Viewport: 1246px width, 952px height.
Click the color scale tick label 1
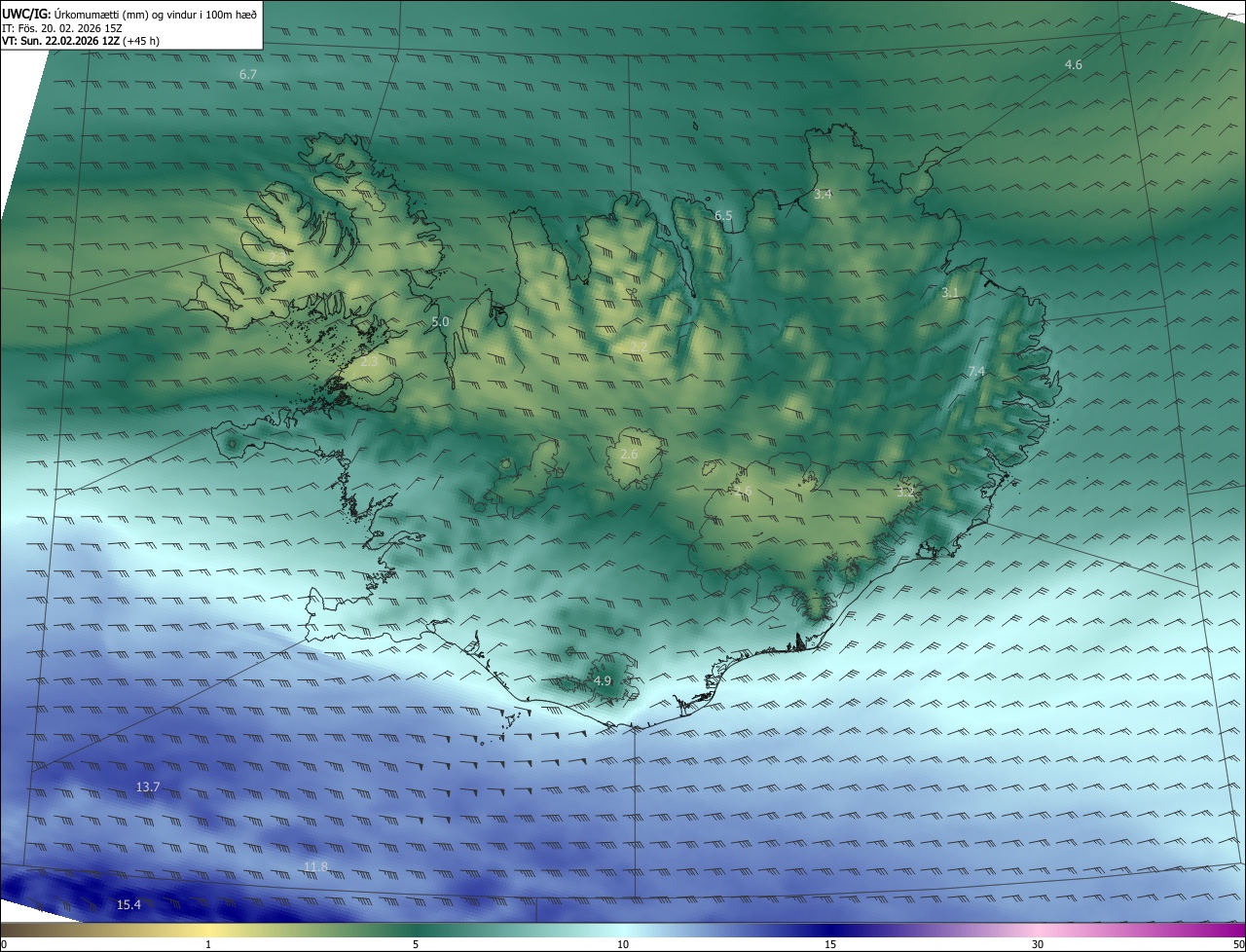click(x=208, y=945)
